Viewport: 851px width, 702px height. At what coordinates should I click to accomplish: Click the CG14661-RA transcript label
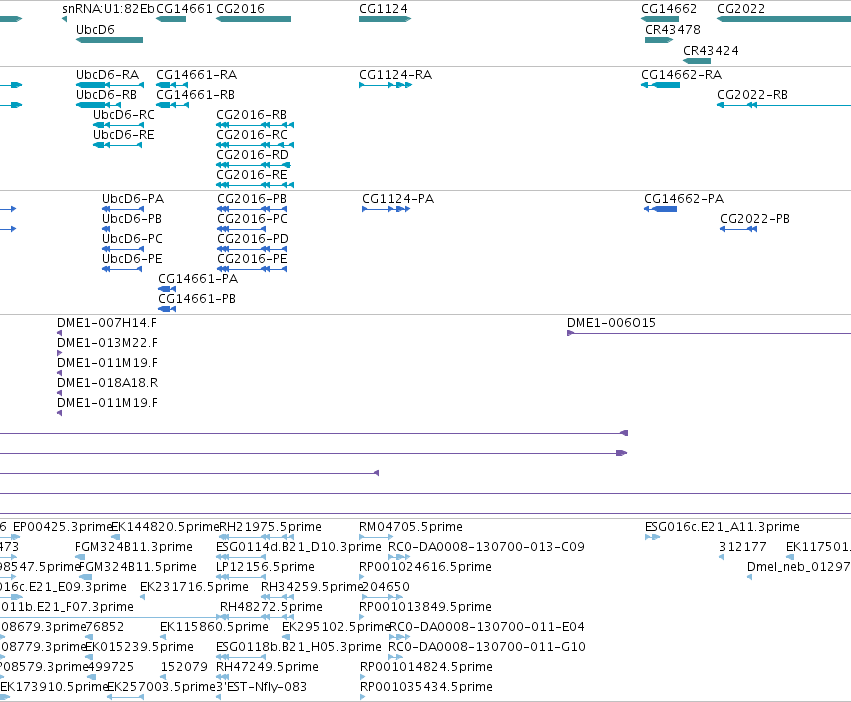(x=196, y=74)
